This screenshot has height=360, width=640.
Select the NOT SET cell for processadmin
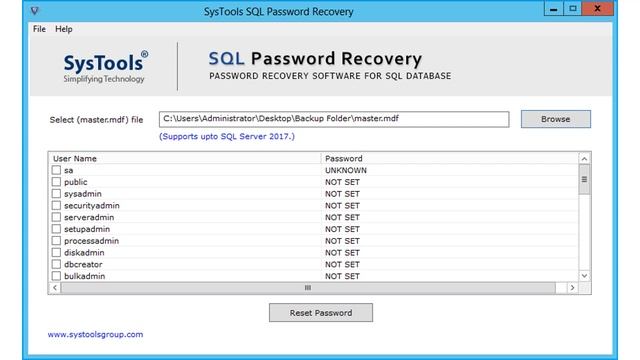342,241
